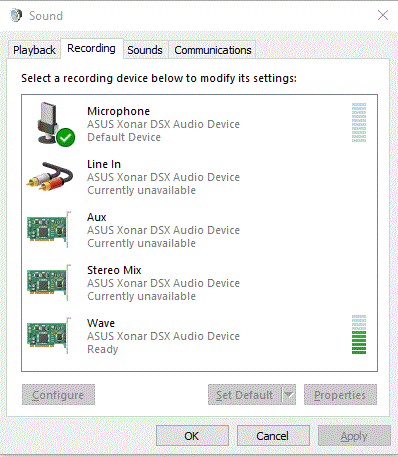Click the Apply button

[x=354, y=436]
